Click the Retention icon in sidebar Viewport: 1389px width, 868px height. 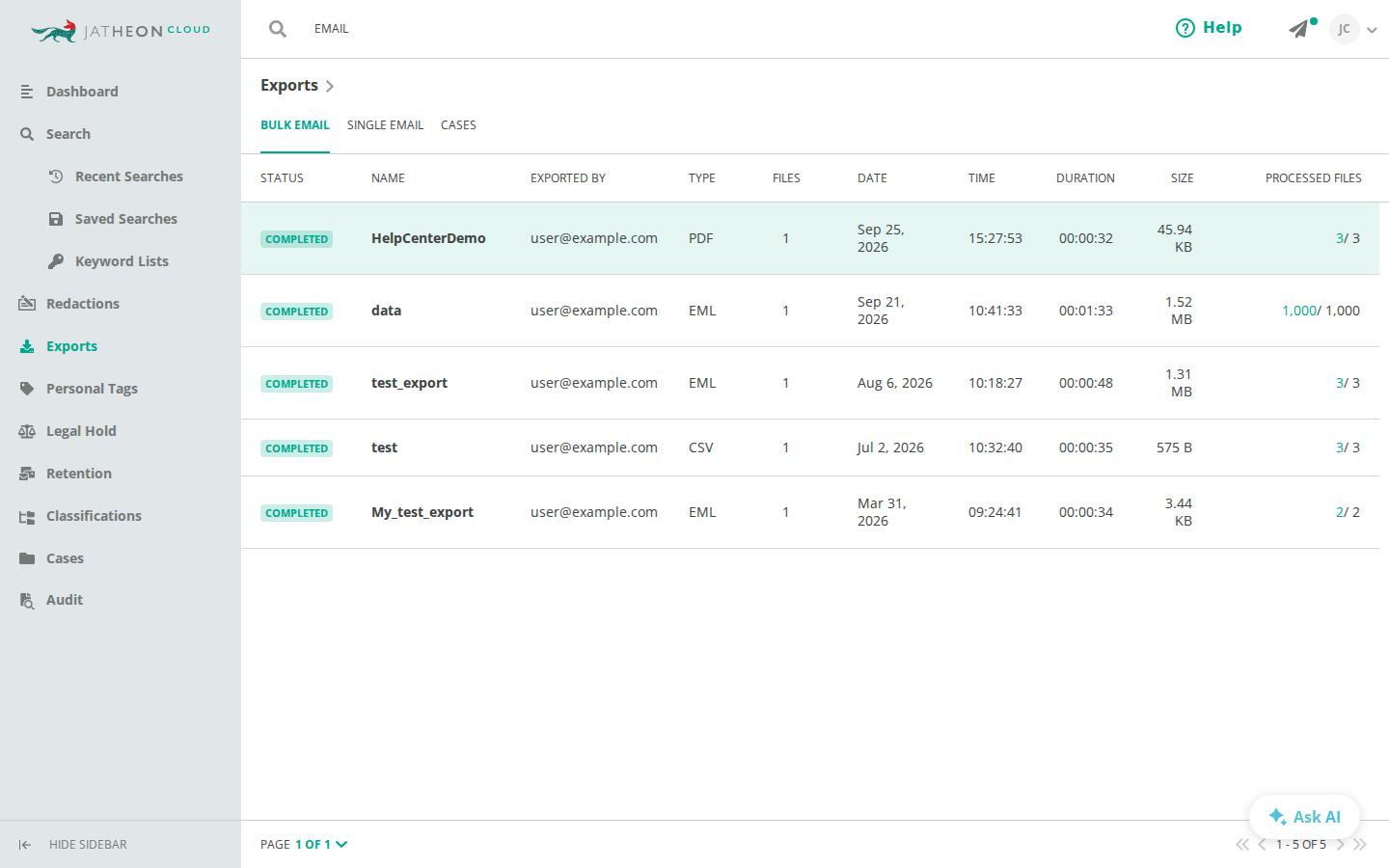(27, 474)
